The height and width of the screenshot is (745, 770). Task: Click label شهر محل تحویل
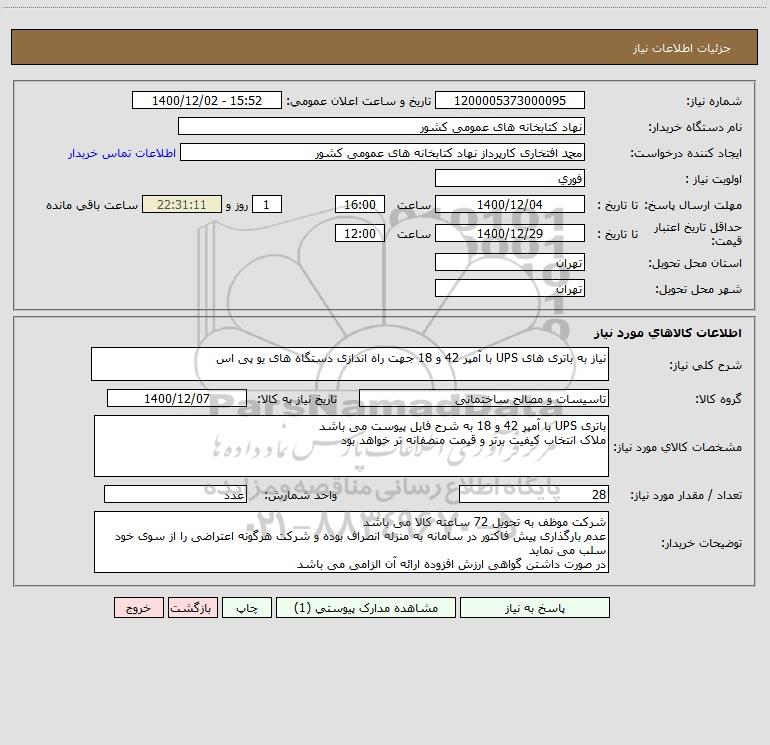click(698, 289)
